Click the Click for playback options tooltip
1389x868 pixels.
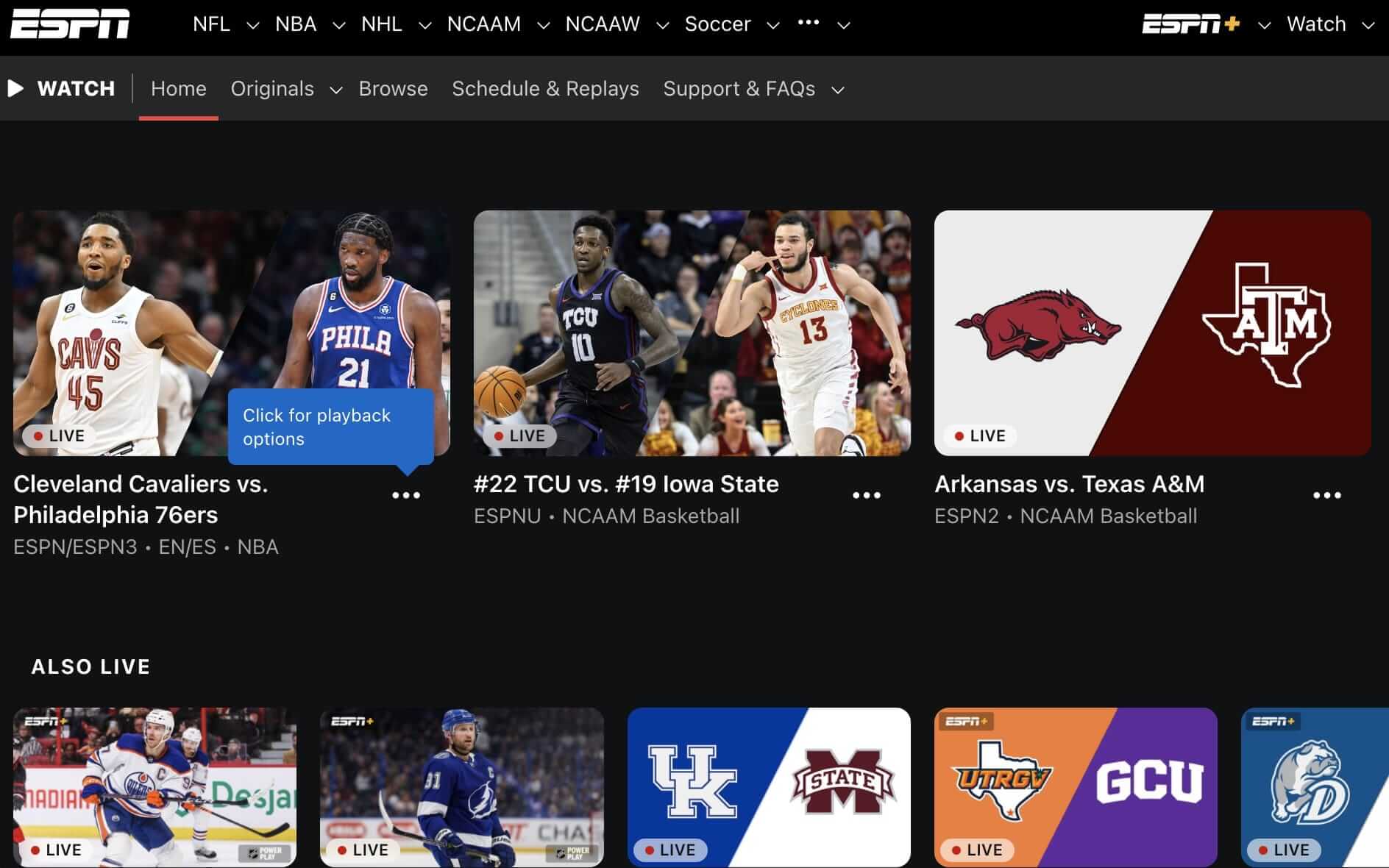click(x=330, y=427)
